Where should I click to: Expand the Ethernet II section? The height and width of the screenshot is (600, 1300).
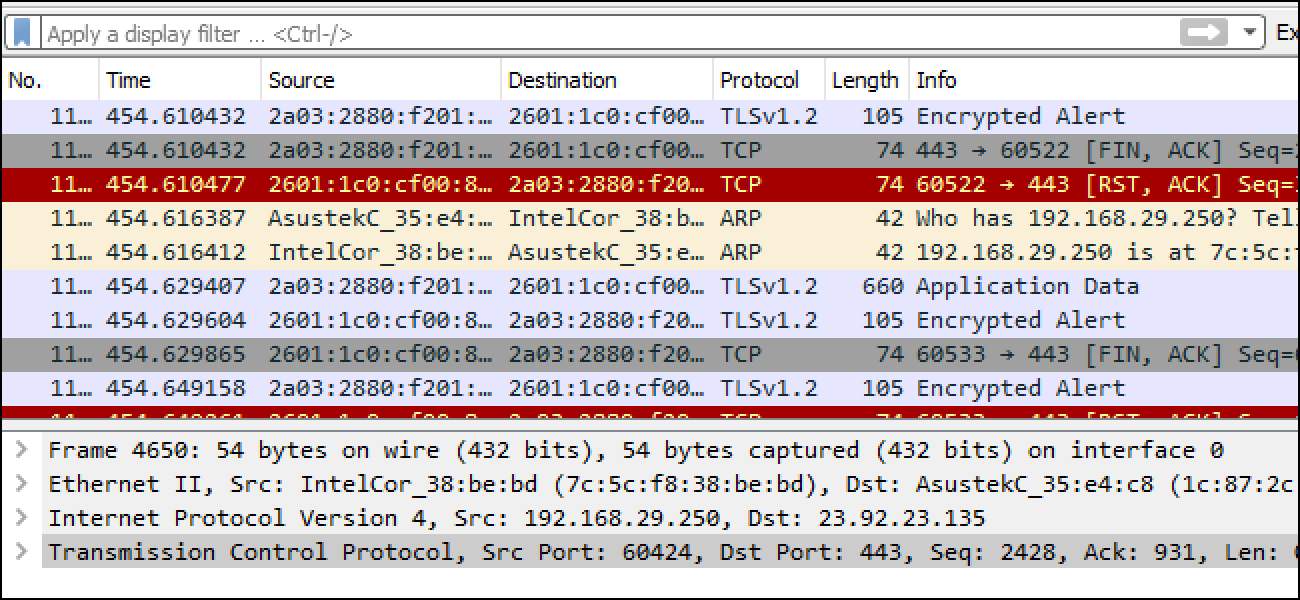[x=21, y=484]
